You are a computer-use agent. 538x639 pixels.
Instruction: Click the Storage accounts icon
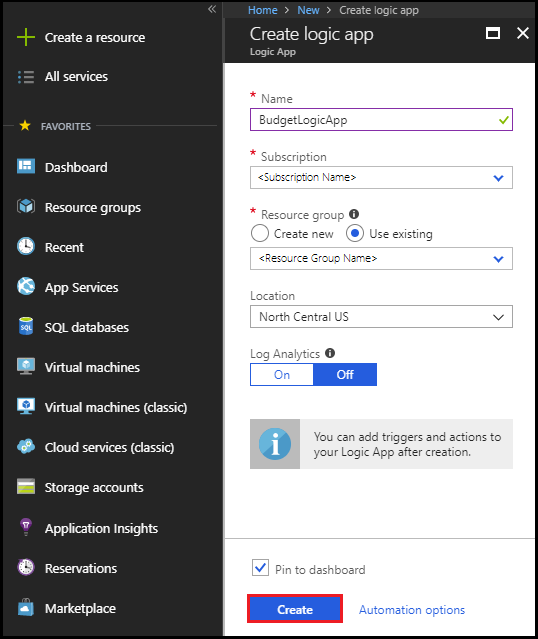26,487
